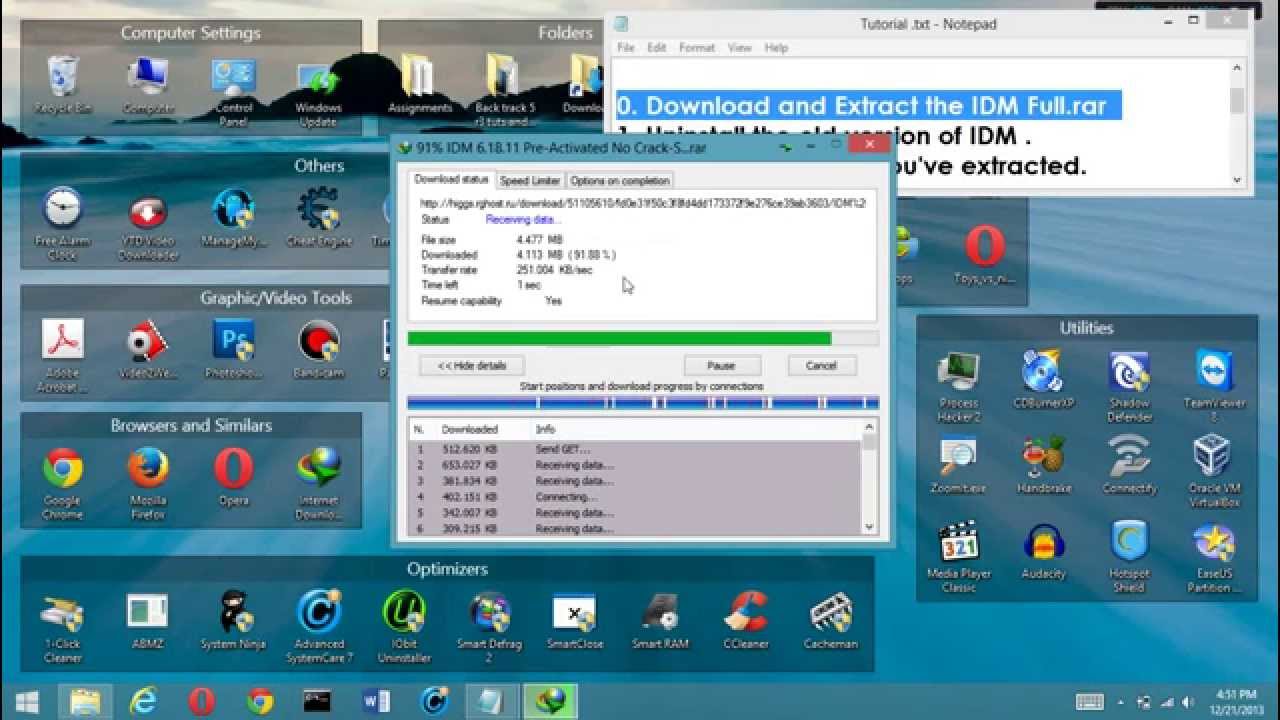This screenshot has width=1280, height=720.
Task: Open the Recycle Bin desktop icon
Action: click(63, 86)
